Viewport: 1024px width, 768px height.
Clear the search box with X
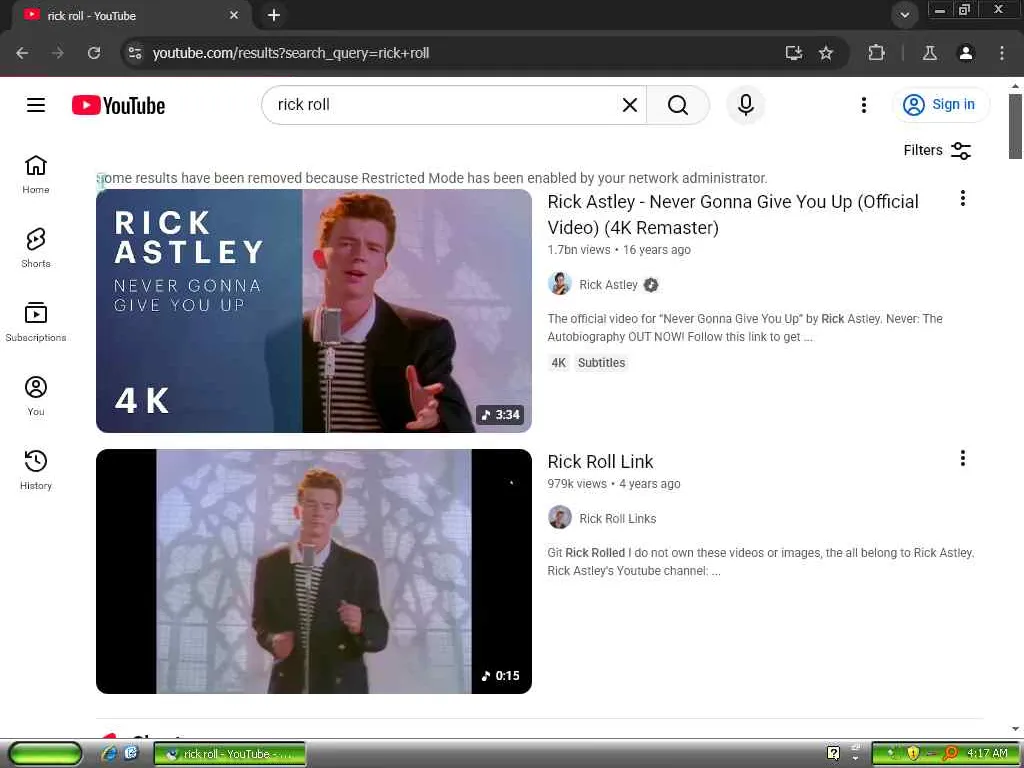pos(630,104)
